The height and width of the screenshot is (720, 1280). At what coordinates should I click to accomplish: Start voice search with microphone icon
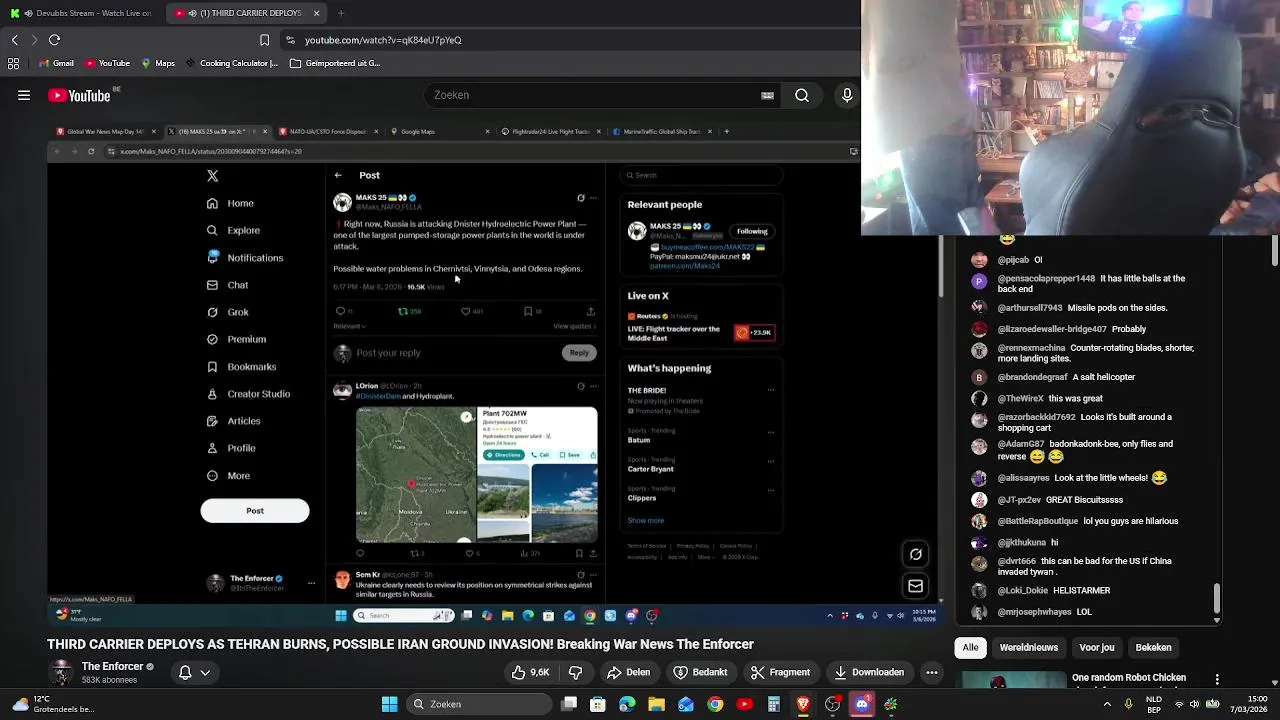pos(847,95)
